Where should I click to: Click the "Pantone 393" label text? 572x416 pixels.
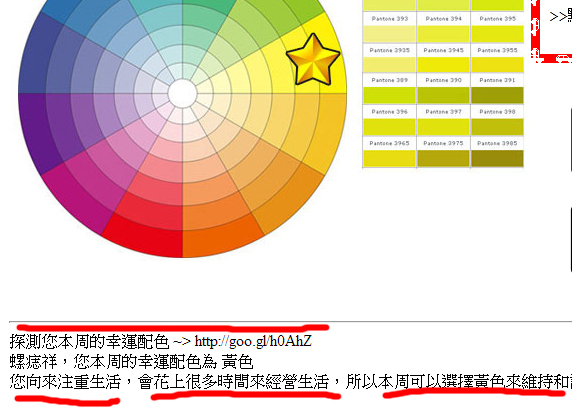[390, 19]
